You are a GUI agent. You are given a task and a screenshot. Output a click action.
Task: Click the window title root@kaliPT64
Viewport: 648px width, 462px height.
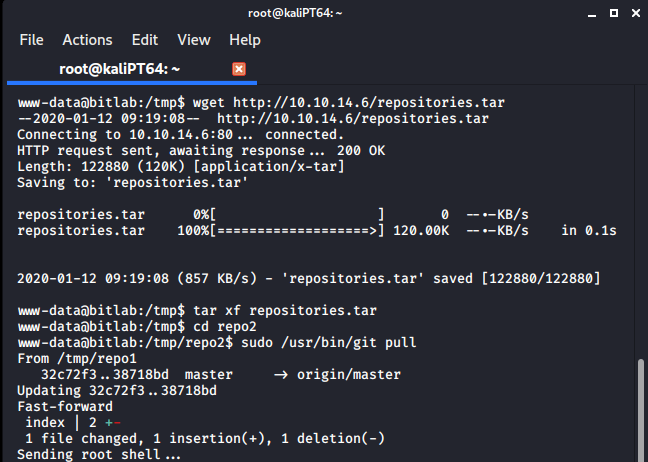tap(295, 13)
